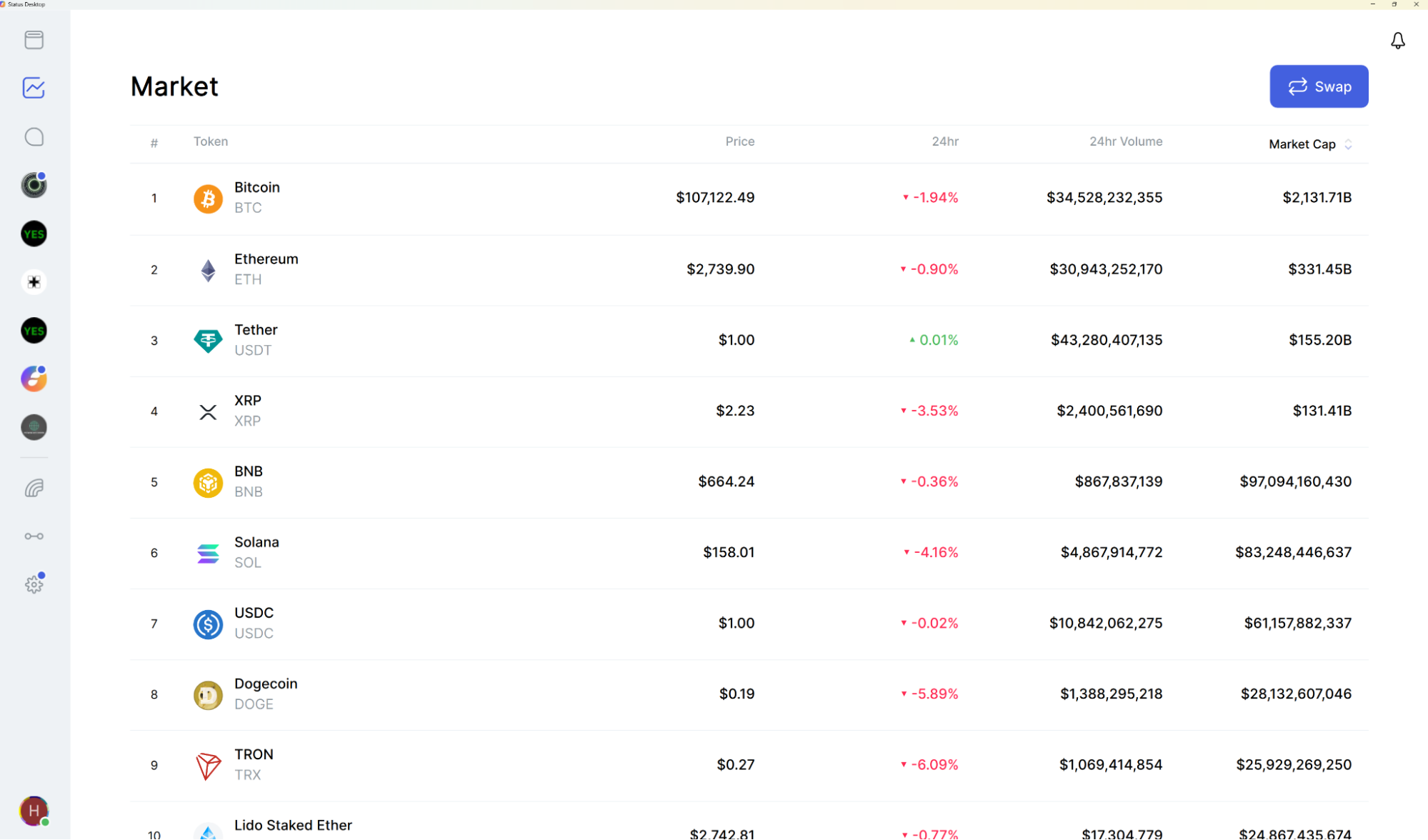Sort by Market Cap arrows
The image size is (1428, 840).
[x=1348, y=144]
